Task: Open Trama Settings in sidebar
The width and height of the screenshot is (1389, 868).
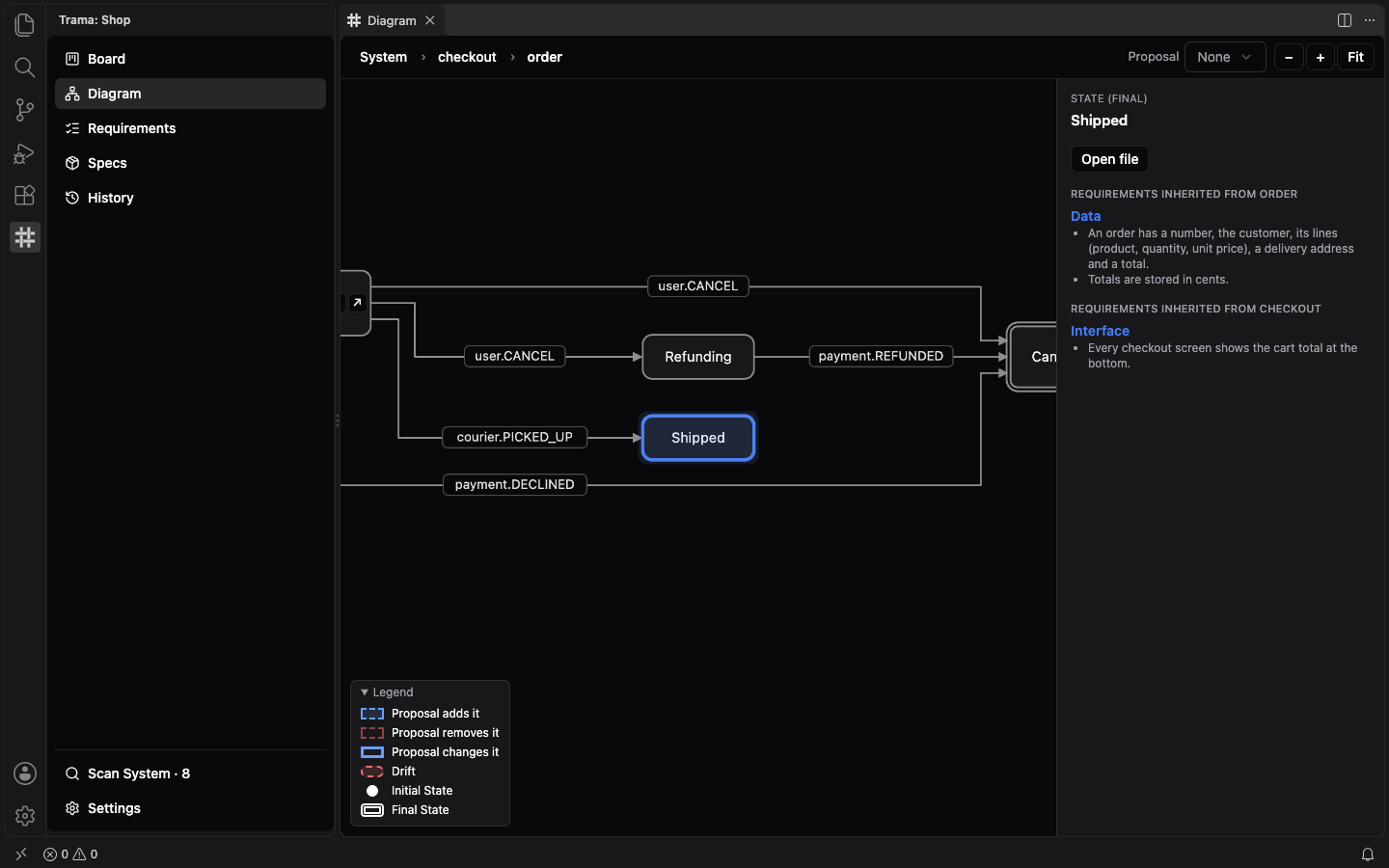Action: (x=191, y=808)
